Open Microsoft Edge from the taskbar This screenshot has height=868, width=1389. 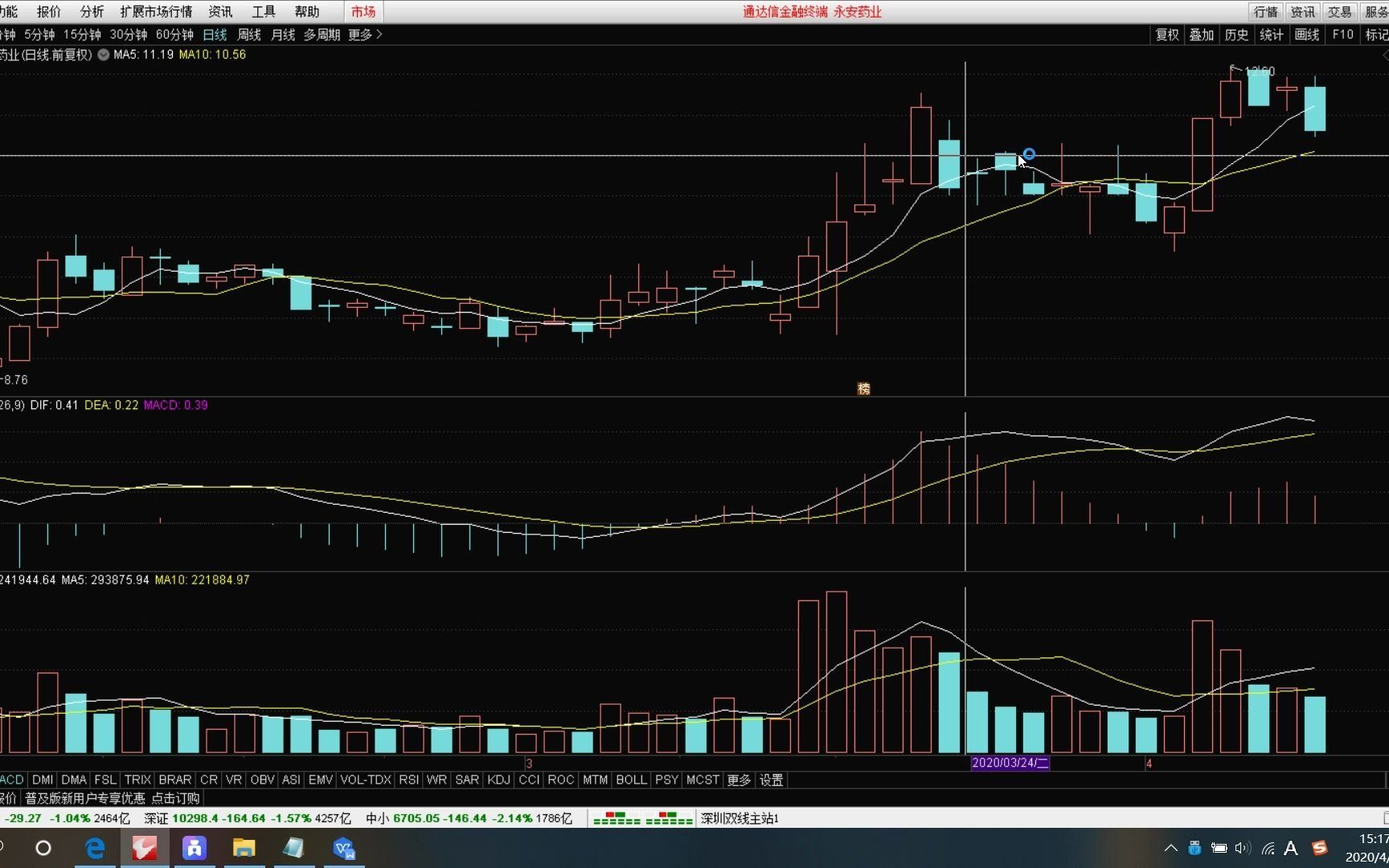(95, 848)
